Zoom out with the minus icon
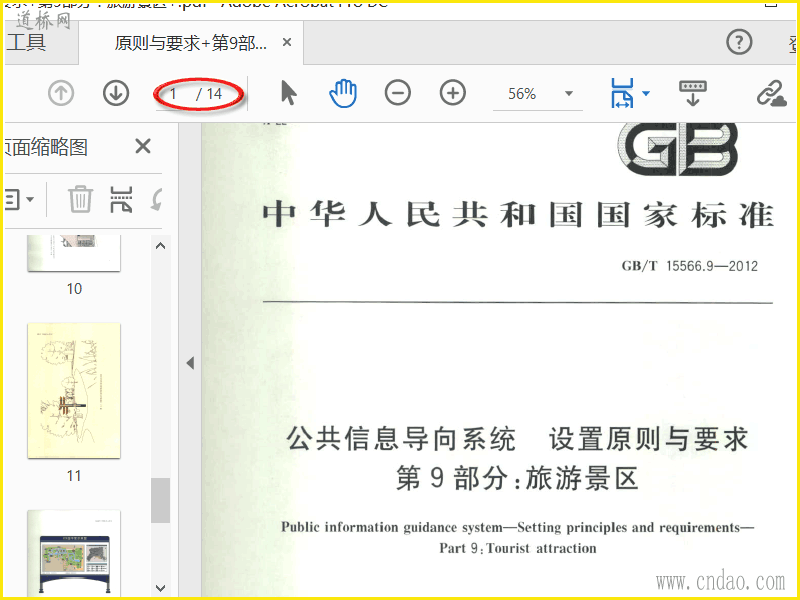Viewport: 800px width, 600px height. point(398,93)
